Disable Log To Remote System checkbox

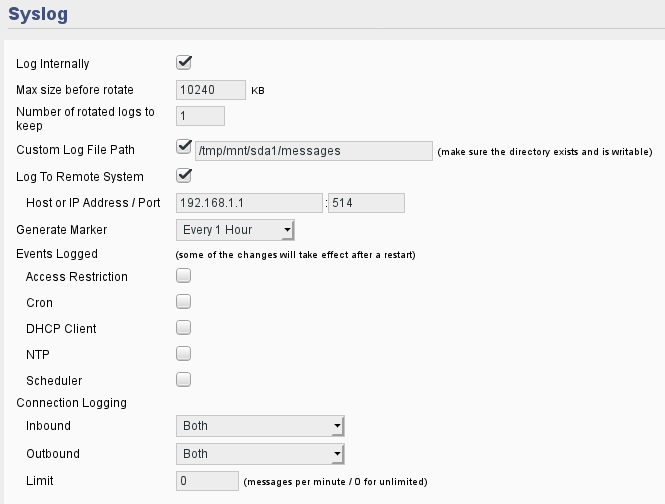point(184,176)
